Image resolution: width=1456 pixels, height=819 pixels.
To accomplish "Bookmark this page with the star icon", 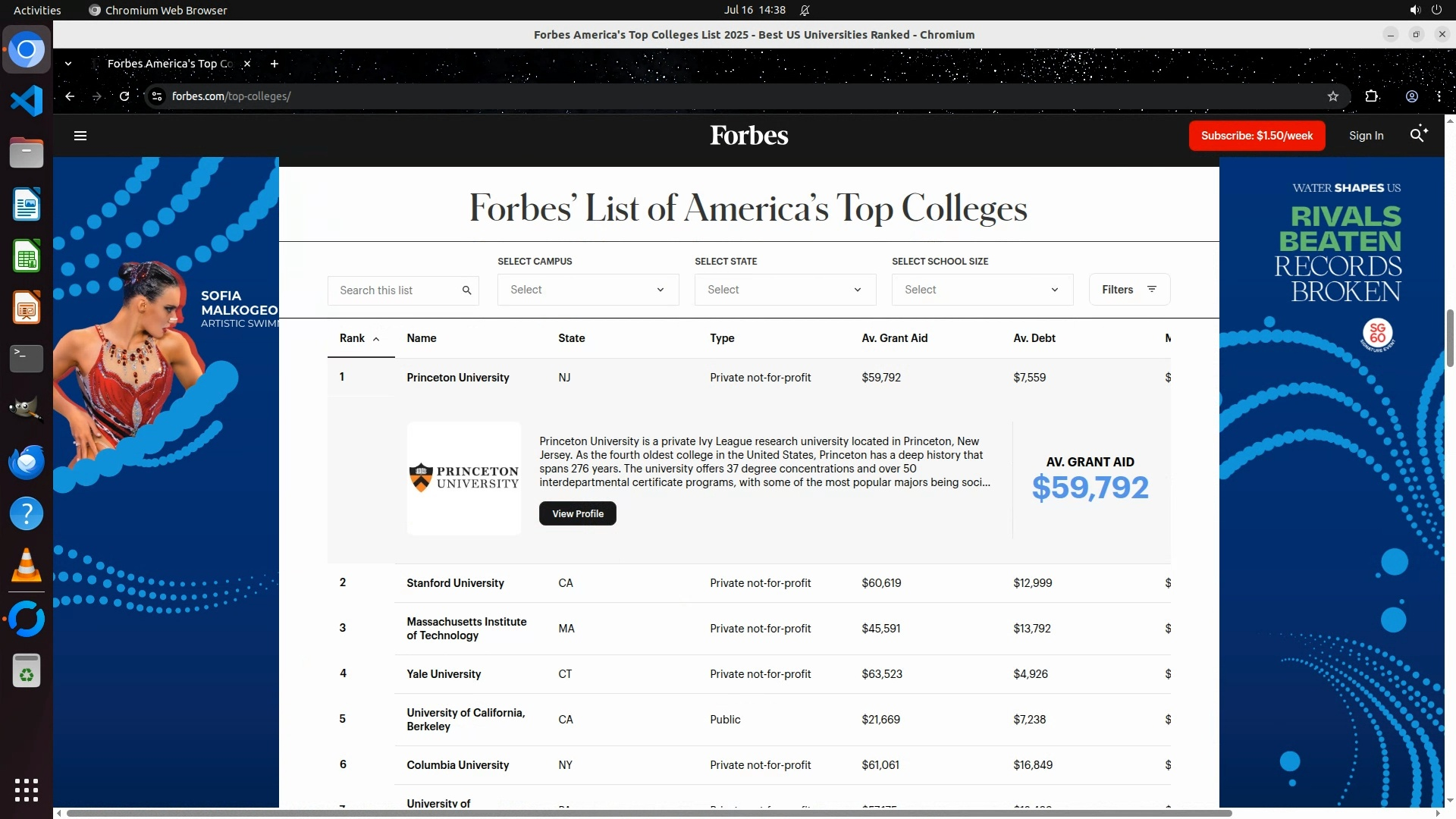I will [x=1333, y=96].
